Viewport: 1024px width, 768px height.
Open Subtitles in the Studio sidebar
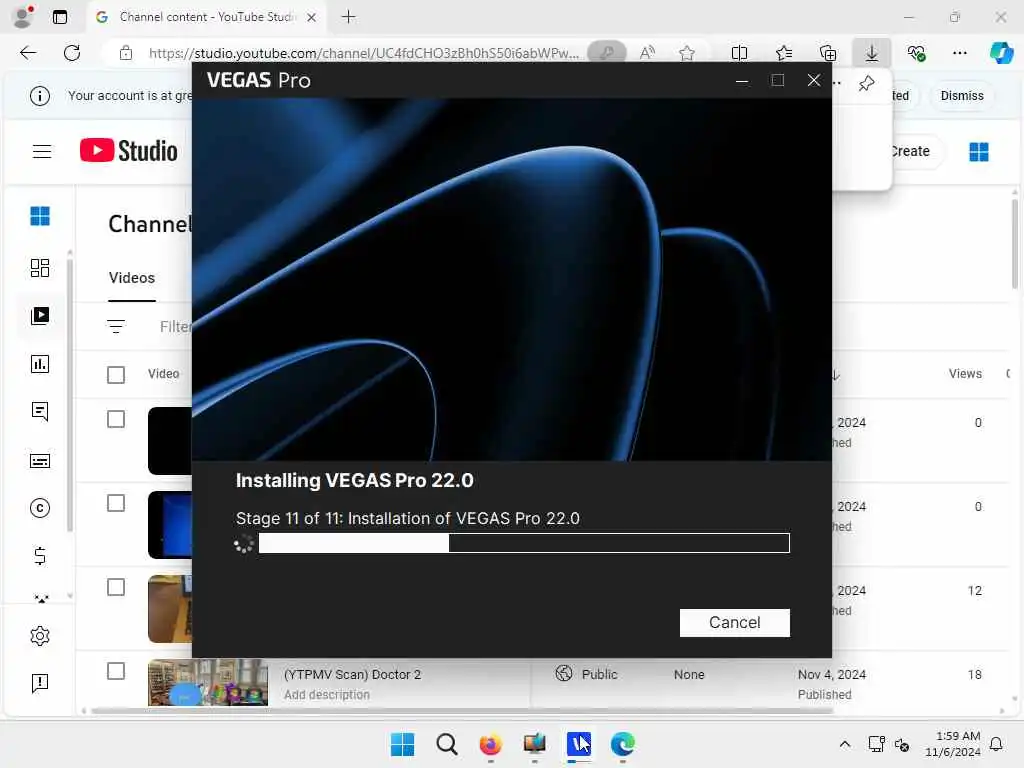40,461
